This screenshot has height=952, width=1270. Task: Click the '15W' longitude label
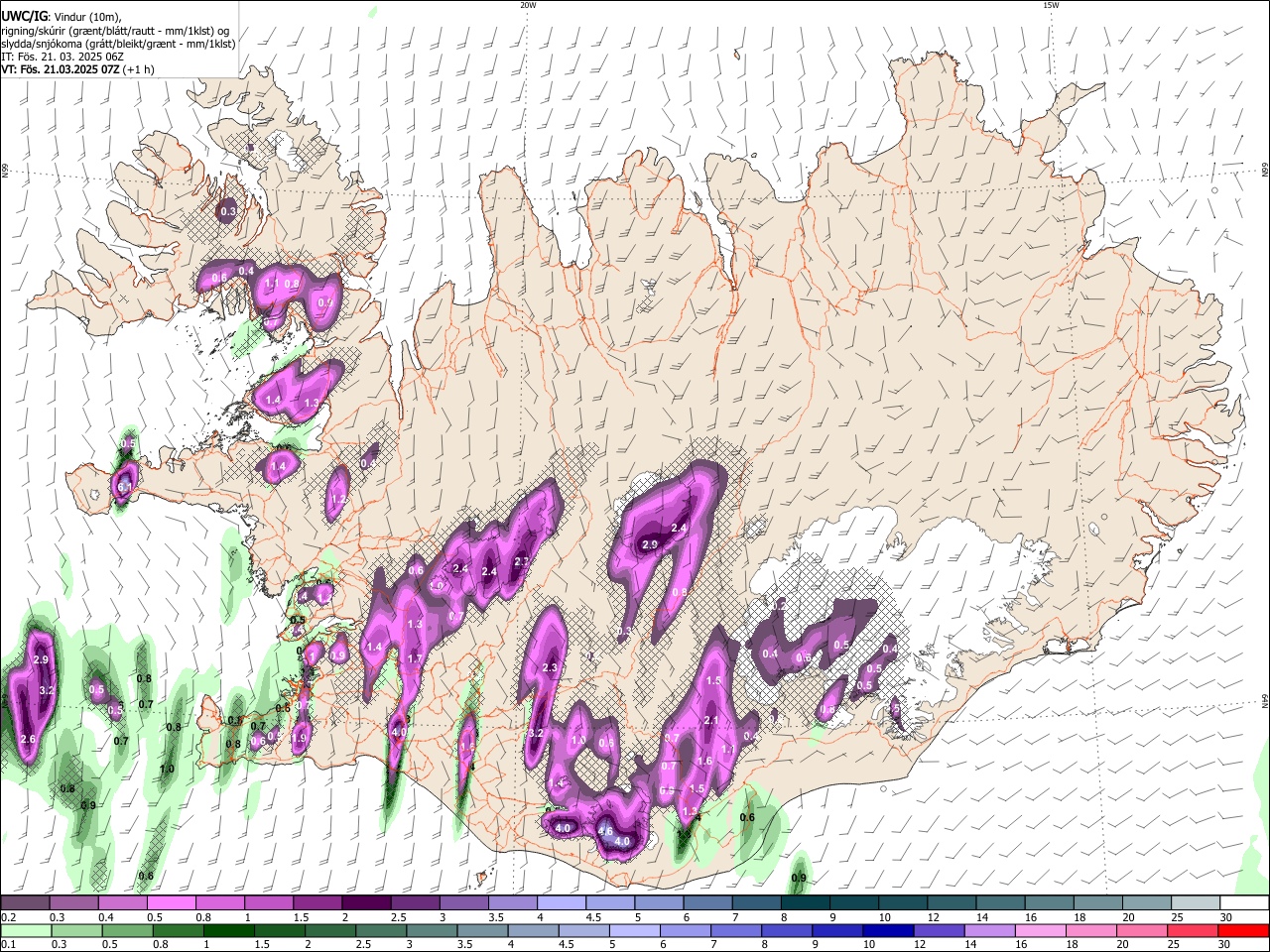(1051, 5)
